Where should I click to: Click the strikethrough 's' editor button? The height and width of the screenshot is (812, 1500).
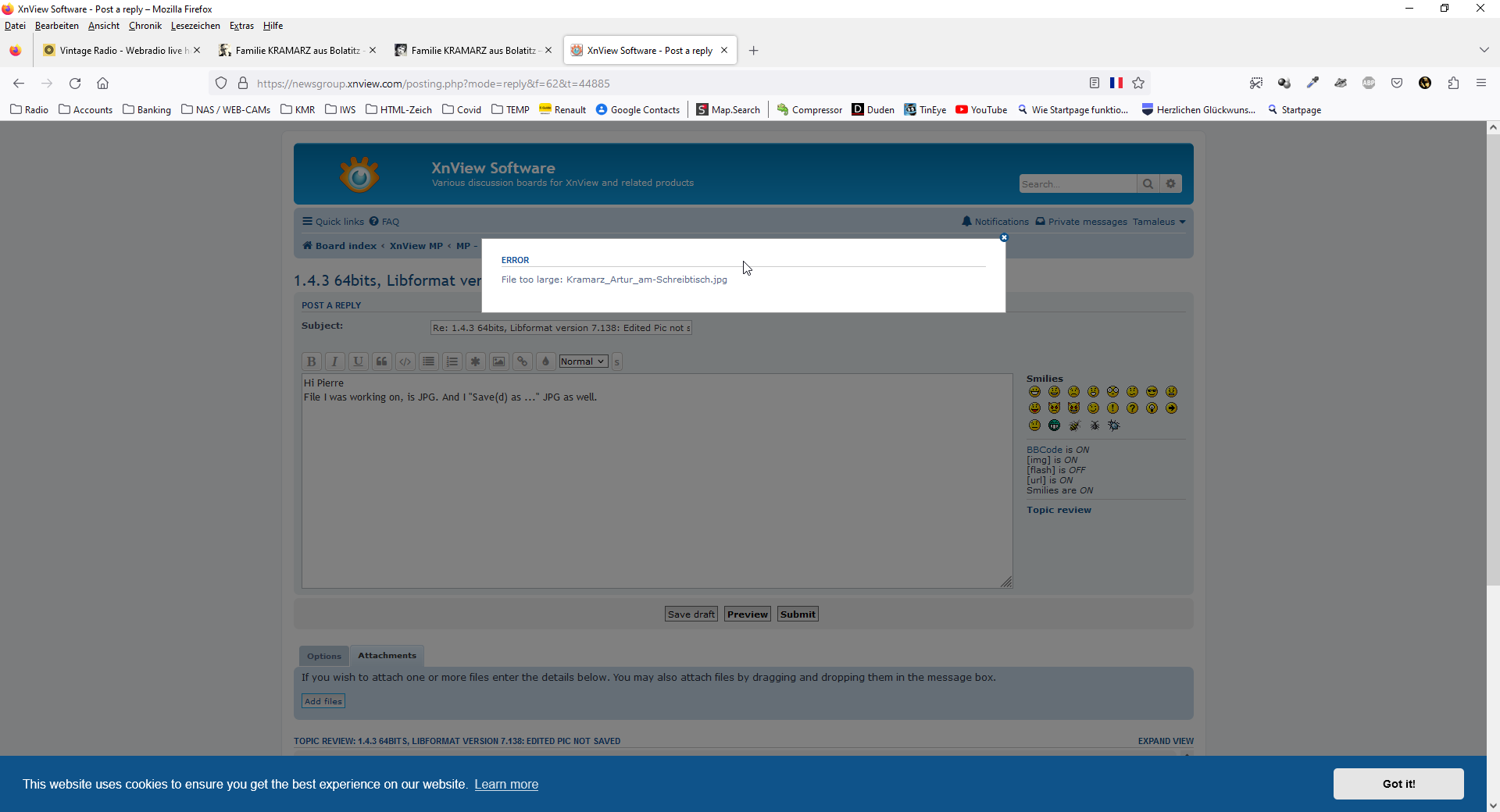616,361
